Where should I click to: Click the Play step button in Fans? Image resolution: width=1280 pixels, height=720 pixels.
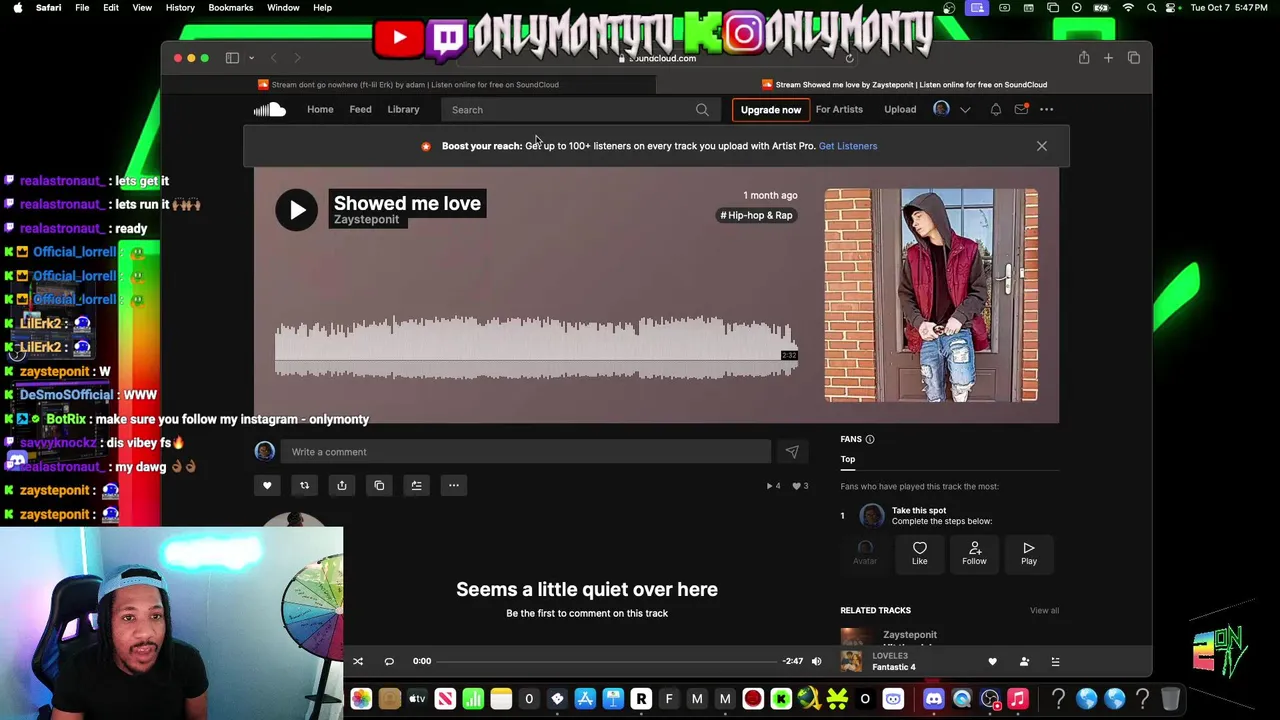[x=1029, y=553]
